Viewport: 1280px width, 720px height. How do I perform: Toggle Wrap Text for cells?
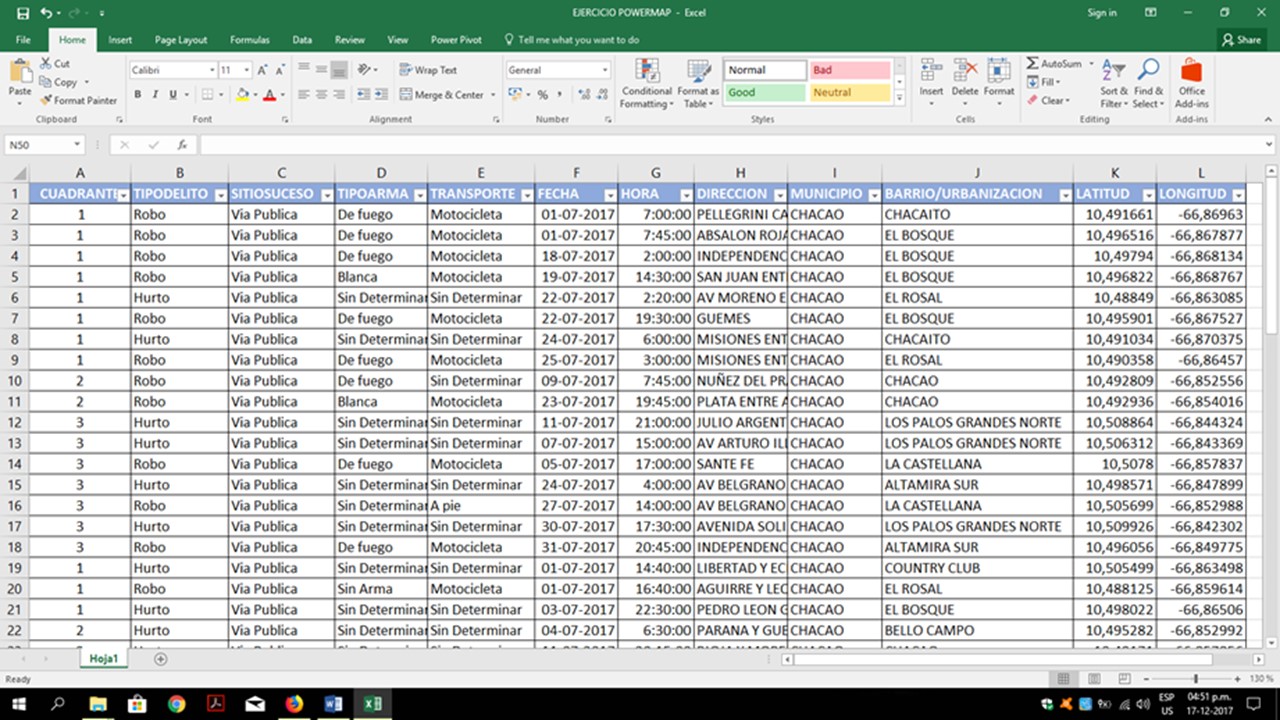[x=428, y=70]
